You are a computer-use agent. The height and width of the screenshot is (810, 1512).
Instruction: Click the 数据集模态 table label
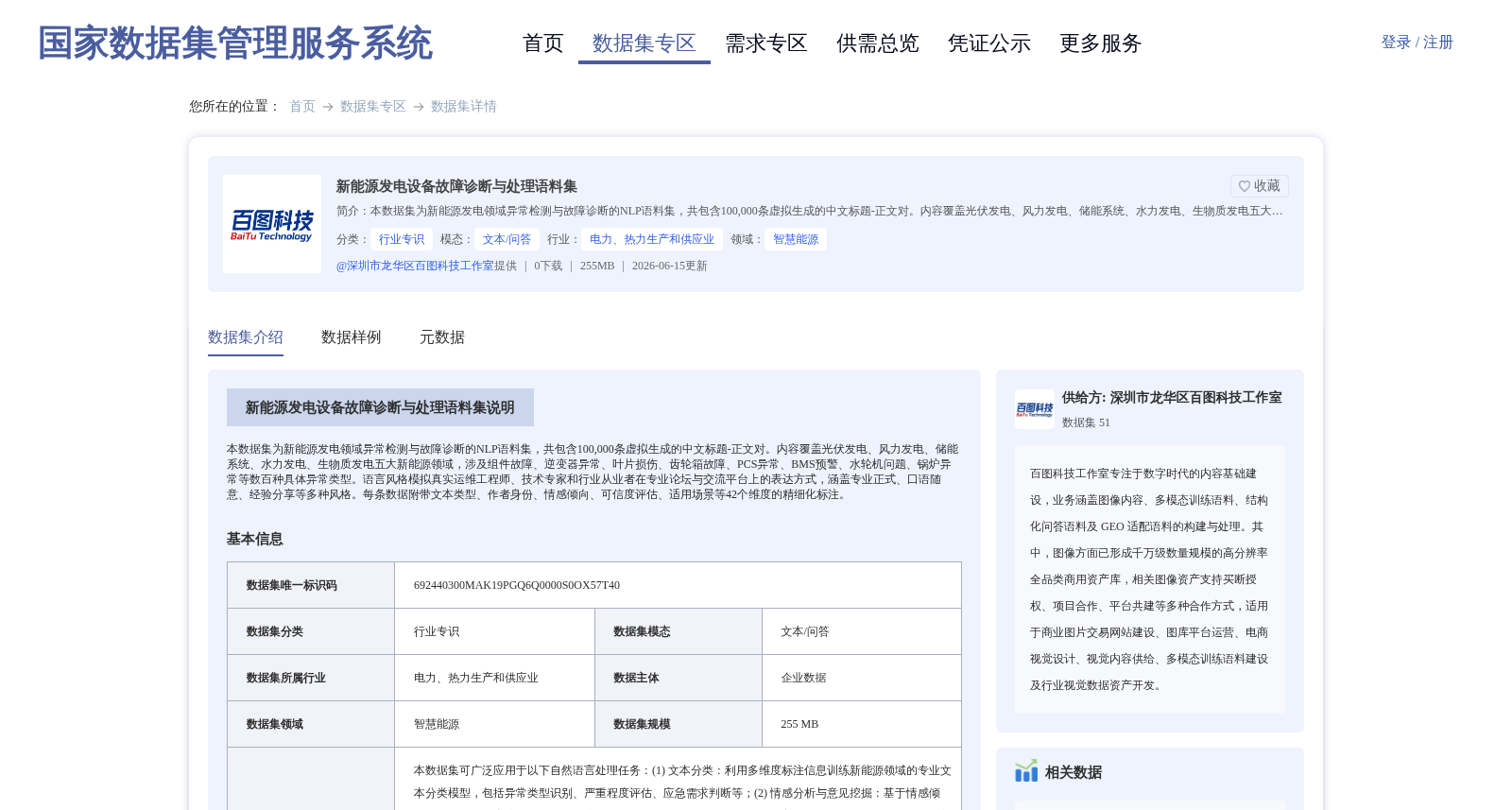[643, 631]
